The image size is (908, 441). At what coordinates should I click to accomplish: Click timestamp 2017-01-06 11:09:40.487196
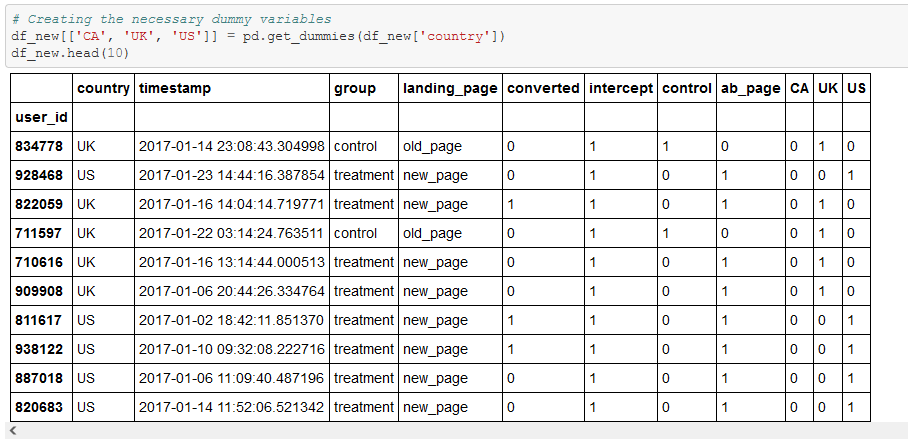coord(232,378)
